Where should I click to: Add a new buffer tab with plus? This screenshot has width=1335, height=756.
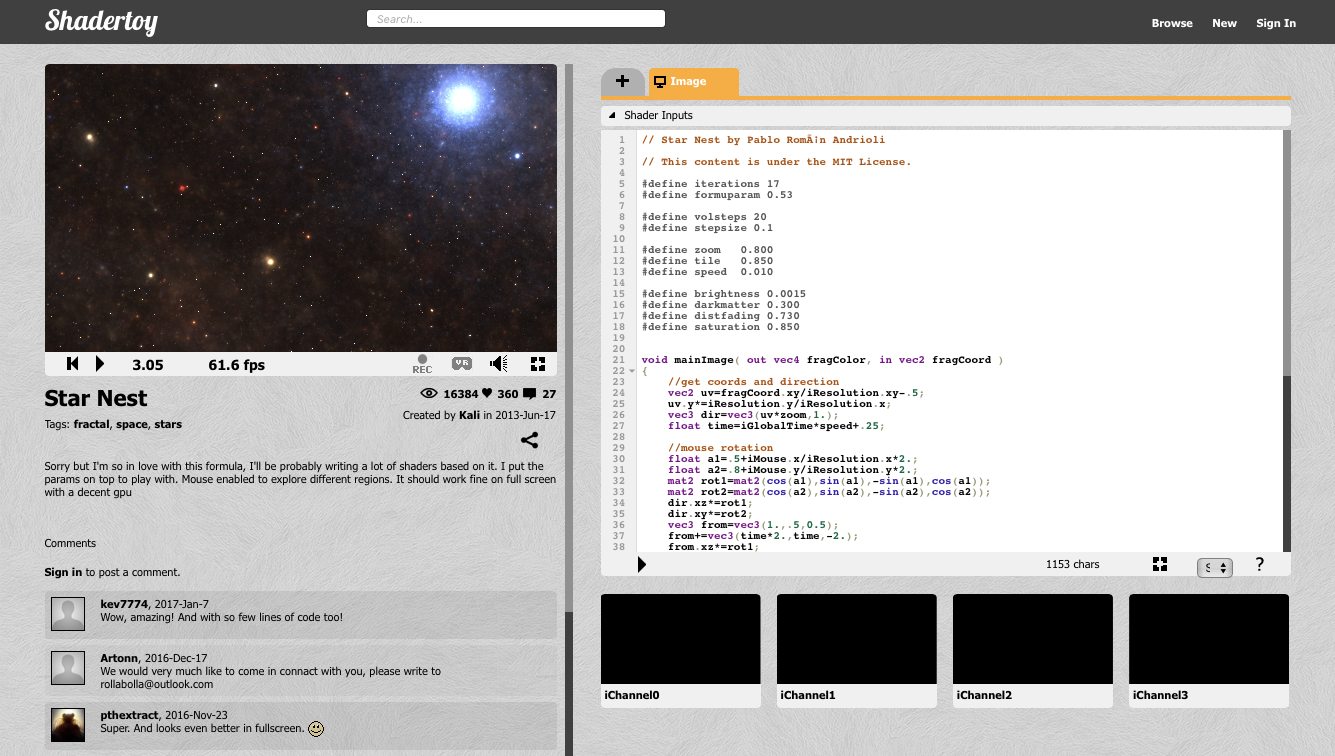622,82
